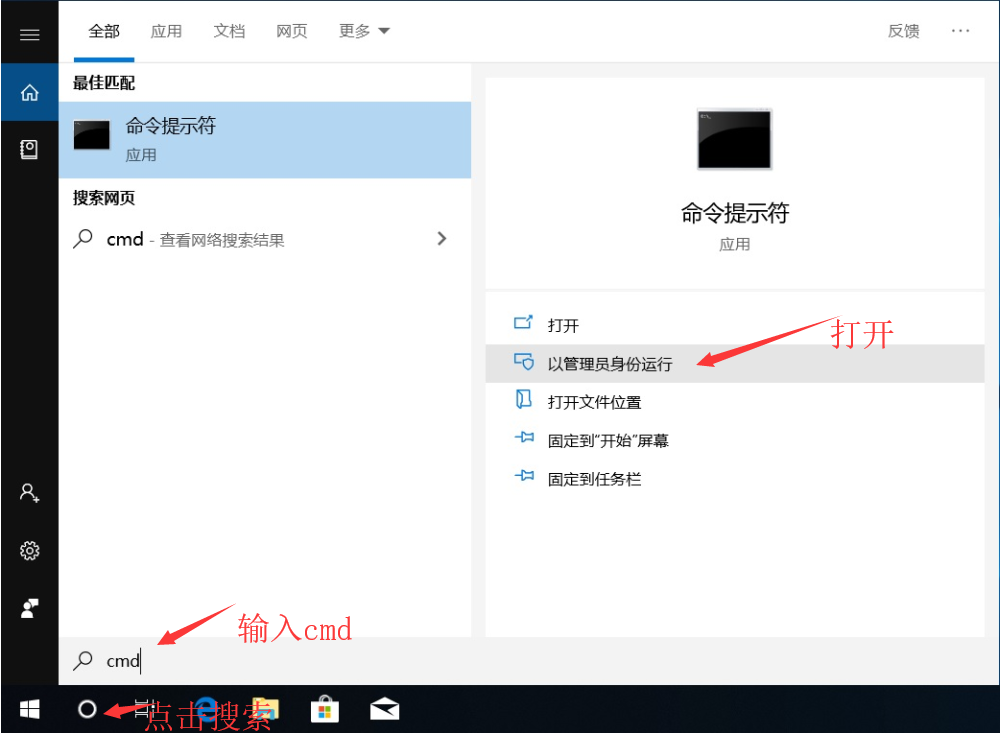Switch to the 应用 tab

click(166, 31)
